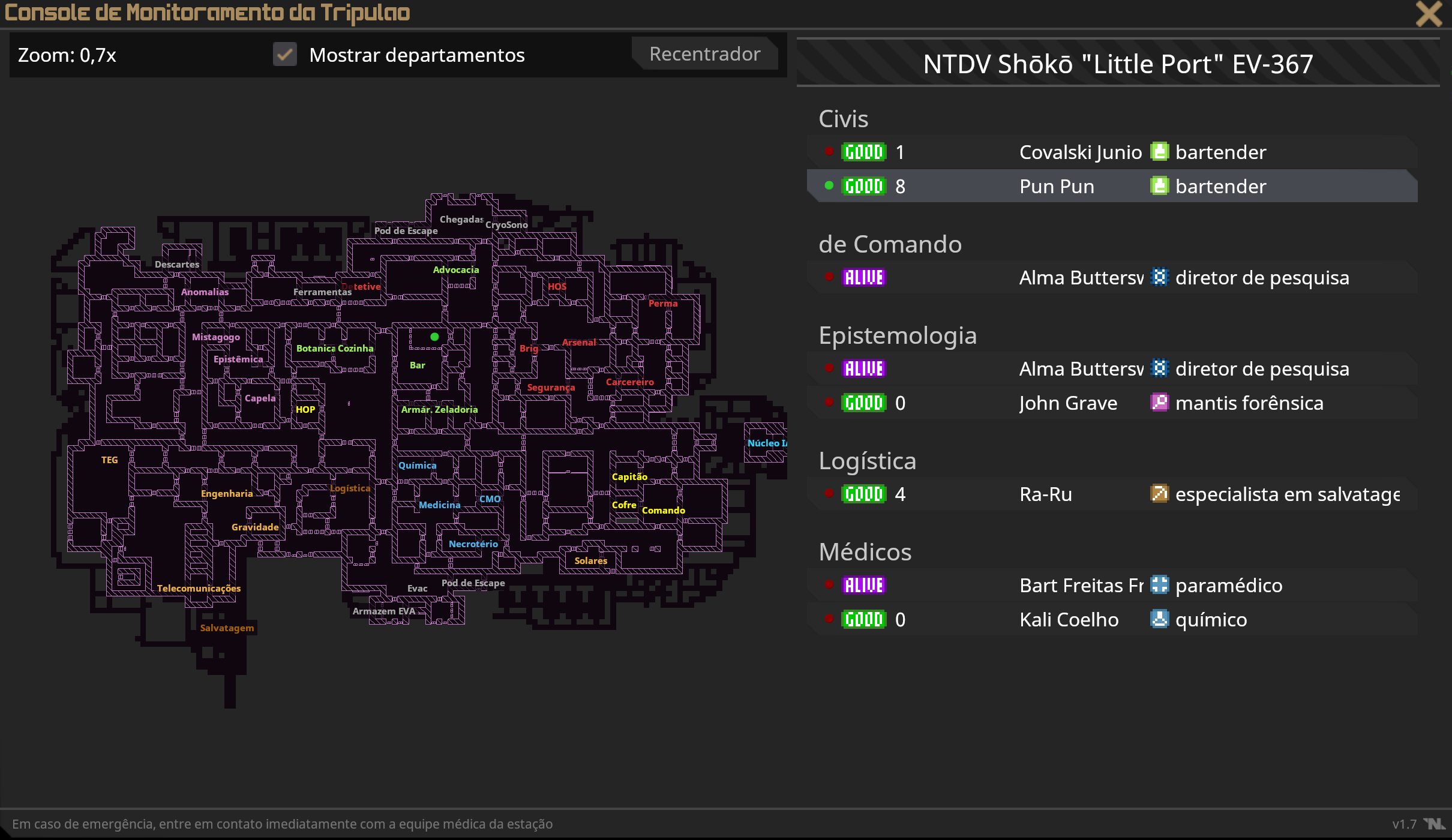1452x840 pixels.
Task: Click the Bar label on the map
Action: click(x=417, y=365)
